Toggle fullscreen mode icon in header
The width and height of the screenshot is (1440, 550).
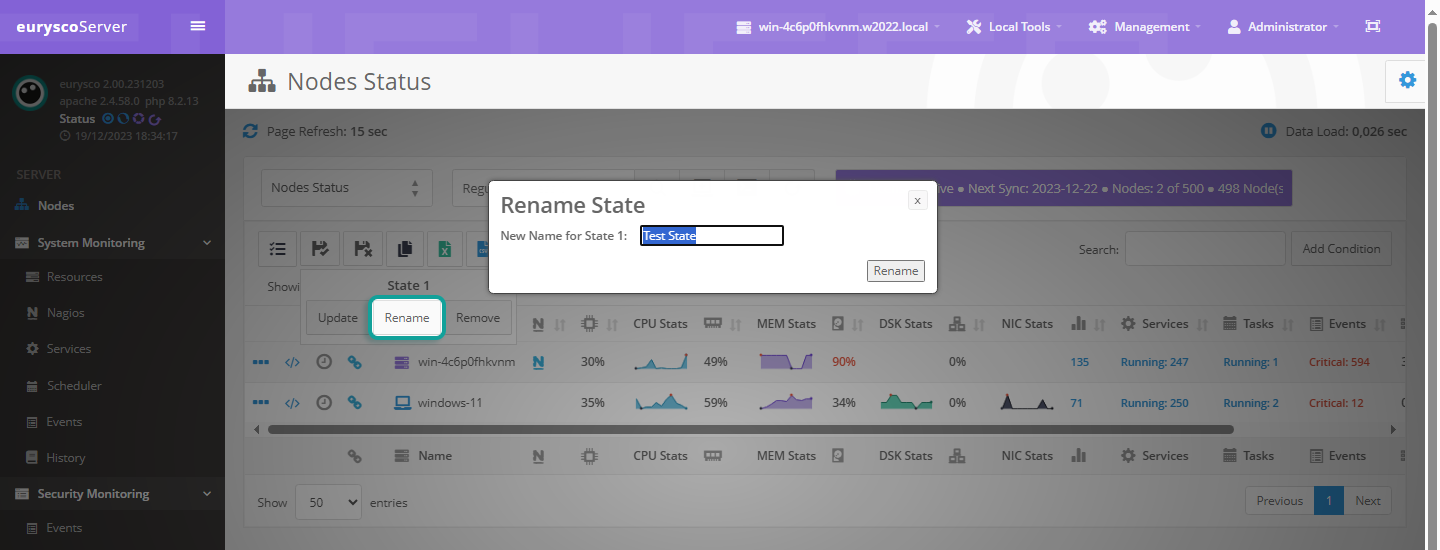point(1373,27)
